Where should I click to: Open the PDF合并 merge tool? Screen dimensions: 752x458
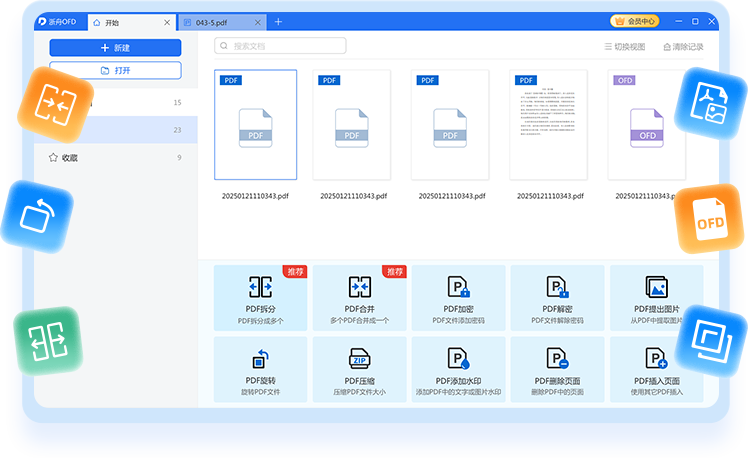pos(359,297)
